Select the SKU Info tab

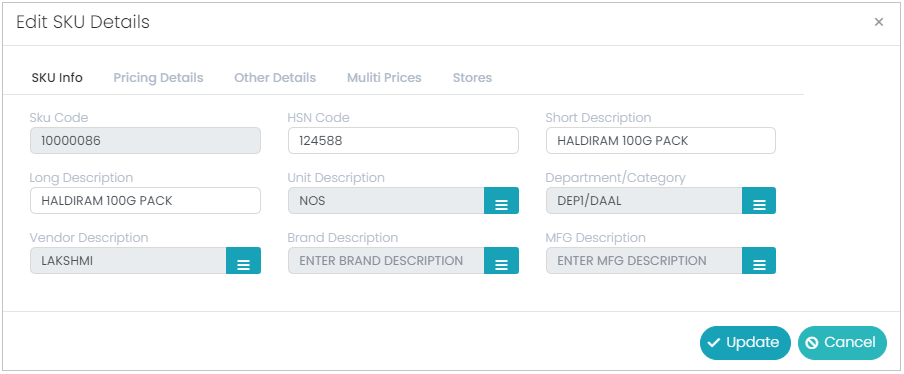(x=57, y=78)
